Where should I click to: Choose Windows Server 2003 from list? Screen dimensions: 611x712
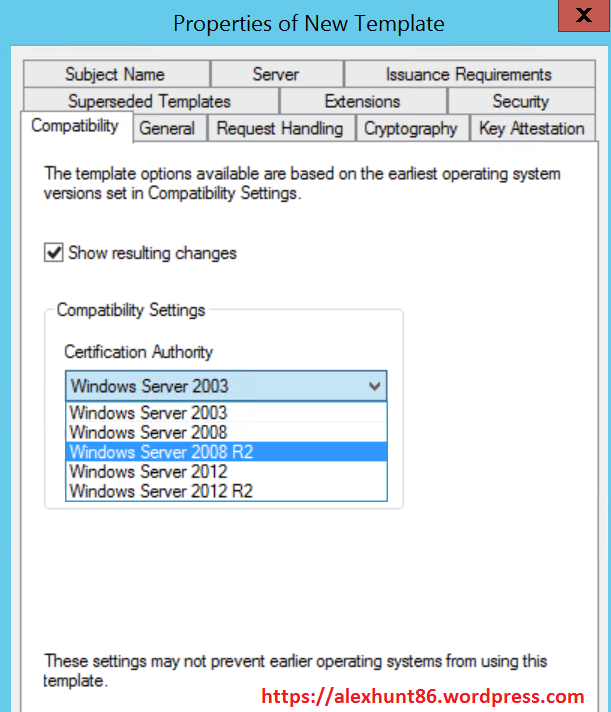point(148,413)
